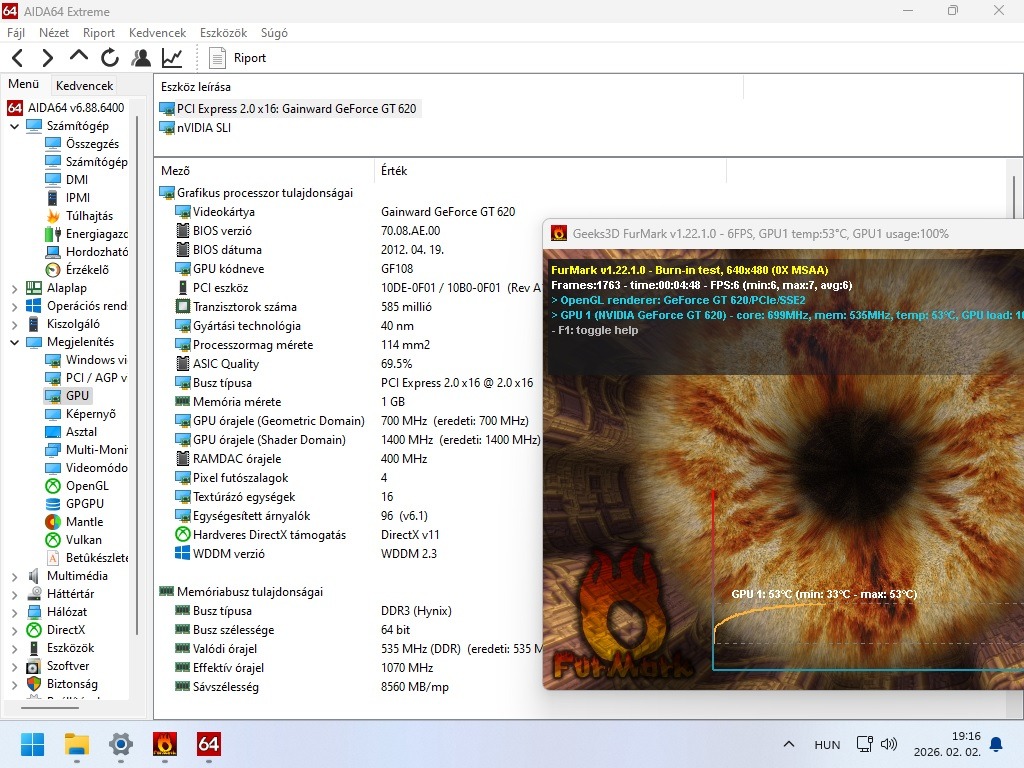The height and width of the screenshot is (768, 1024).
Task: Switch to FurMark in the taskbar
Action: click(x=165, y=744)
